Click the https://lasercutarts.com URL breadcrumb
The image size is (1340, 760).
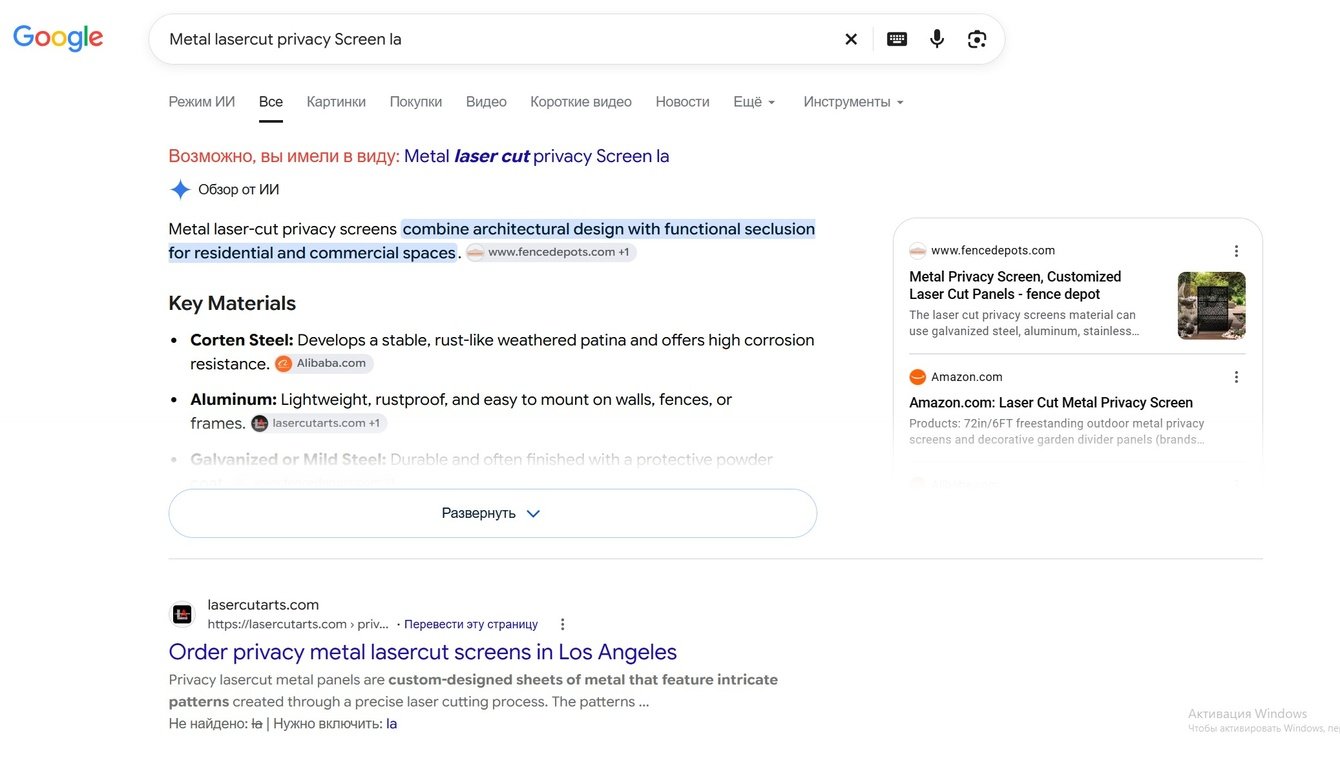tap(298, 624)
